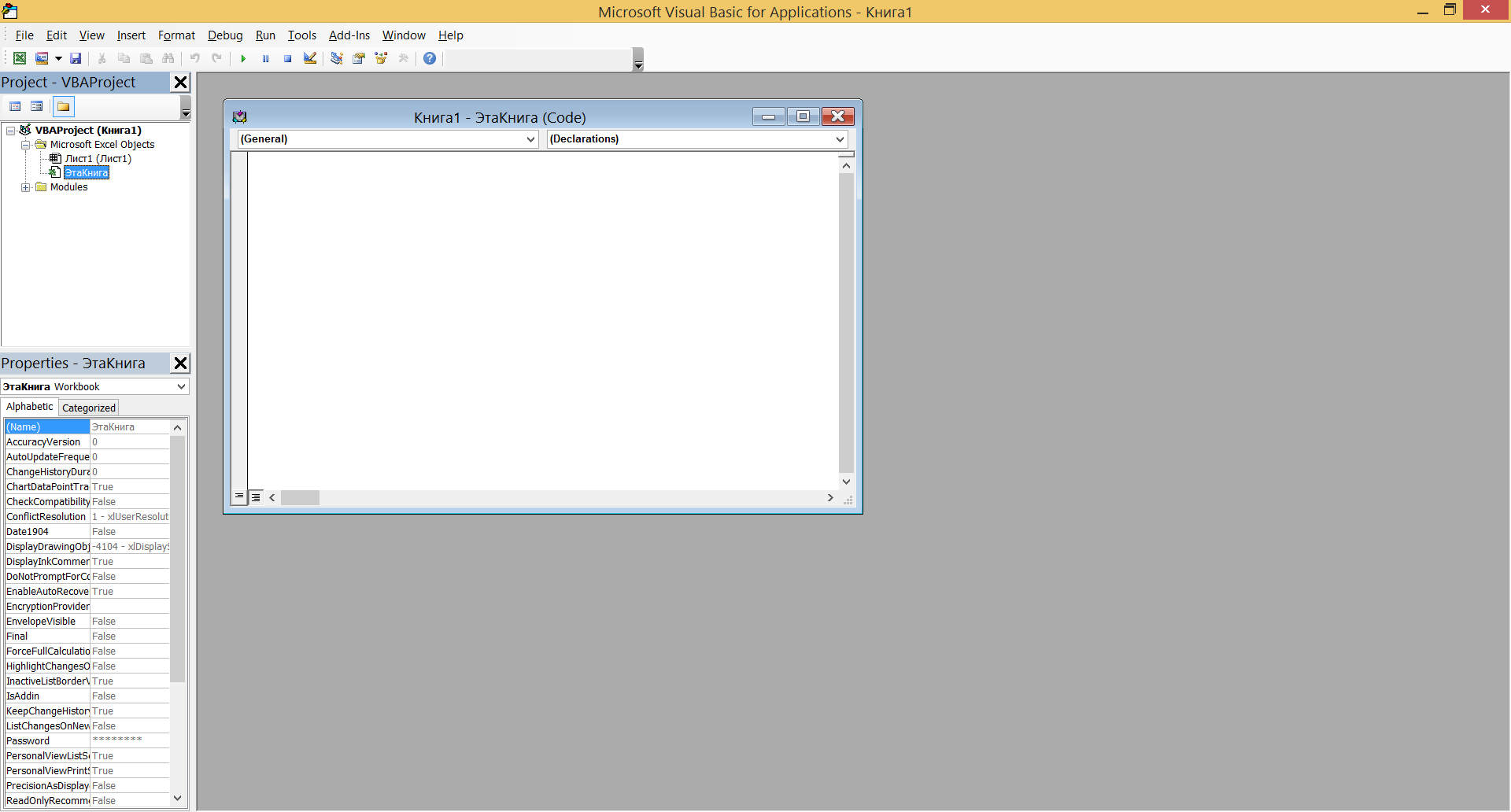Image resolution: width=1511 pixels, height=812 pixels.
Task: Click inside the code editor area
Action: coord(543,321)
